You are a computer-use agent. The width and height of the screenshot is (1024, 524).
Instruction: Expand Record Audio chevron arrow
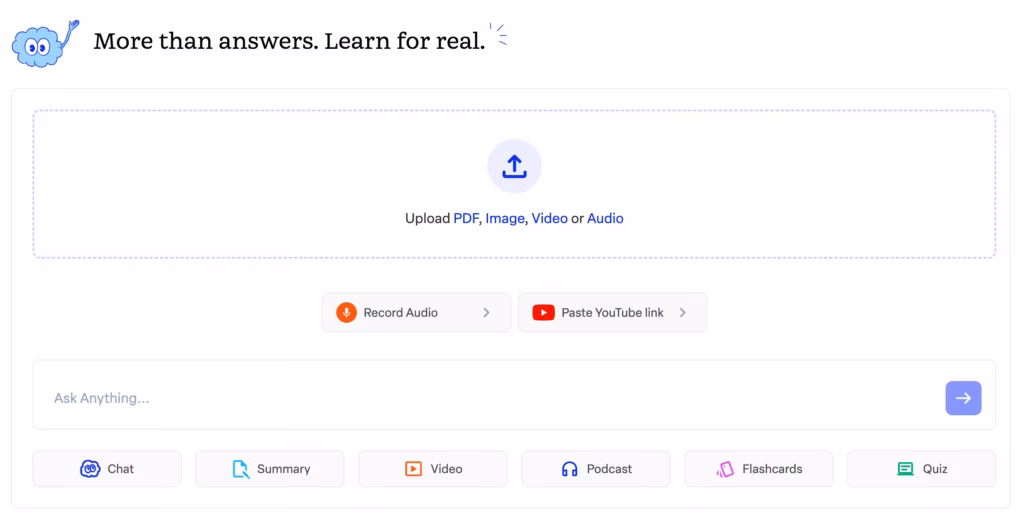click(487, 312)
